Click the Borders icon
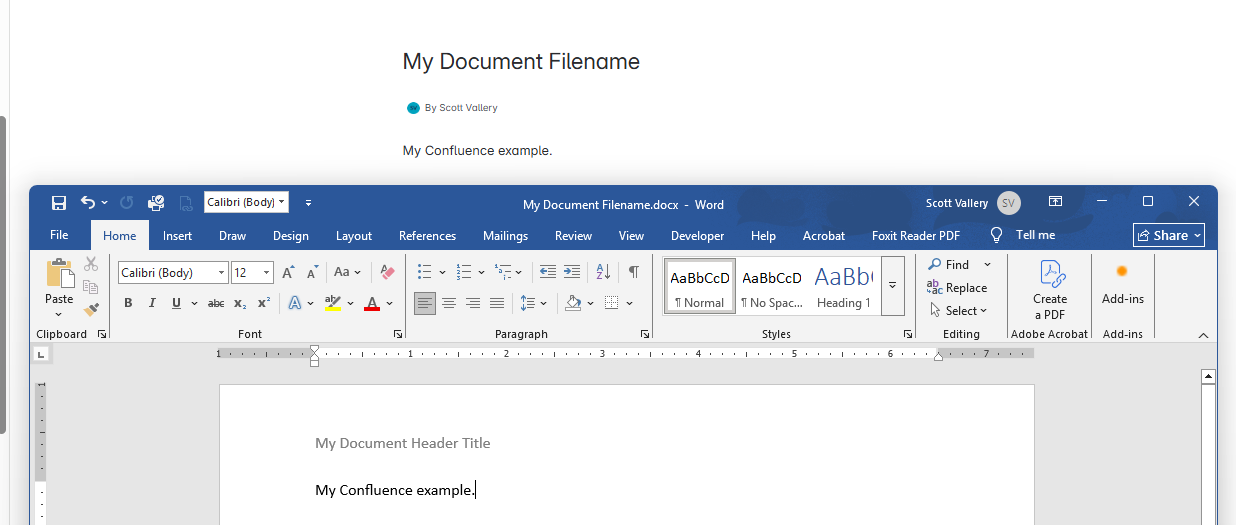The height and width of the screenshot is (525, 1236). pyautogui.click(x=612, y=303)
